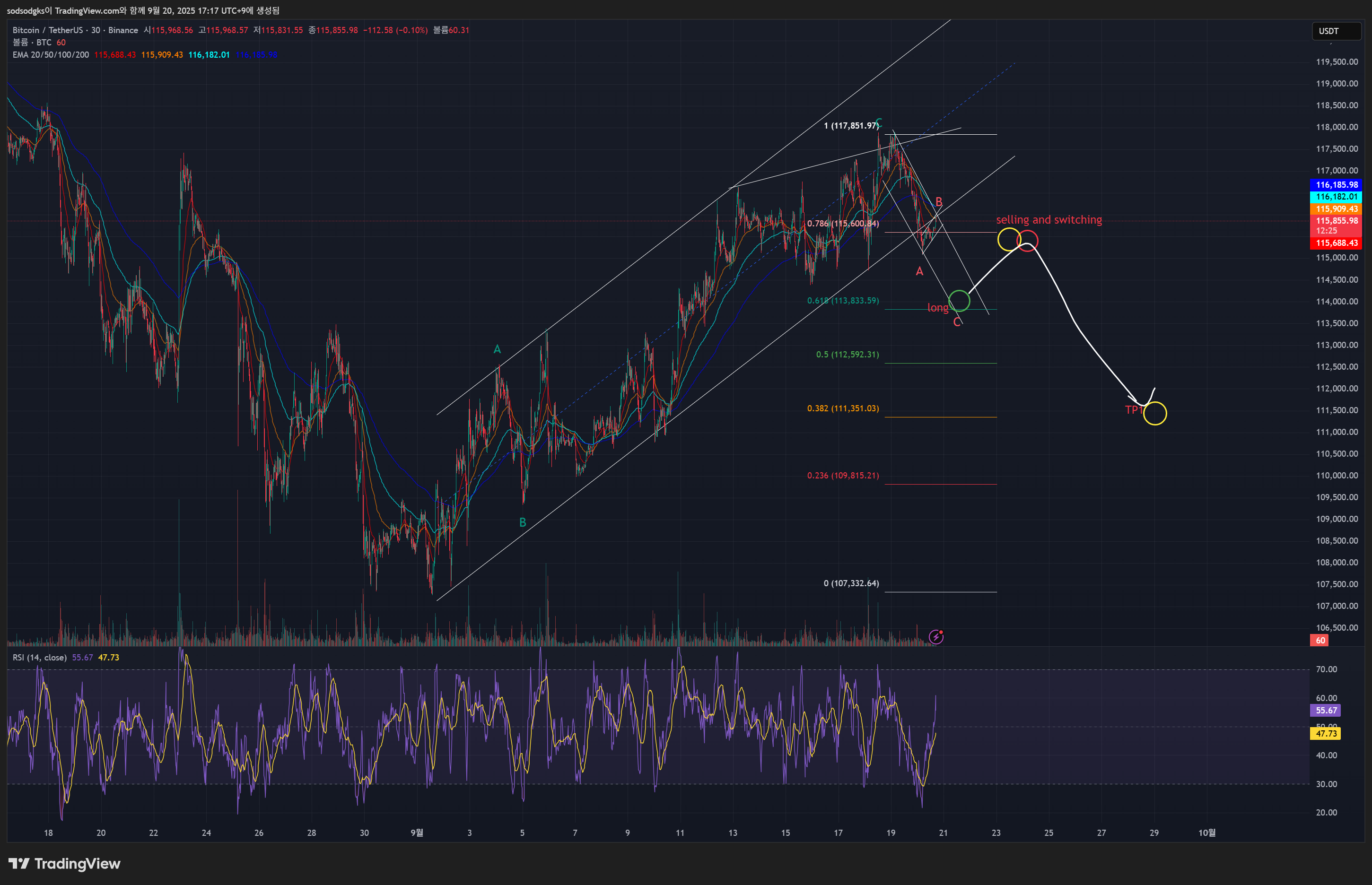Select the Bitcoin / TetherUS symbol legend
The image size is (1372, 885).
75,30
